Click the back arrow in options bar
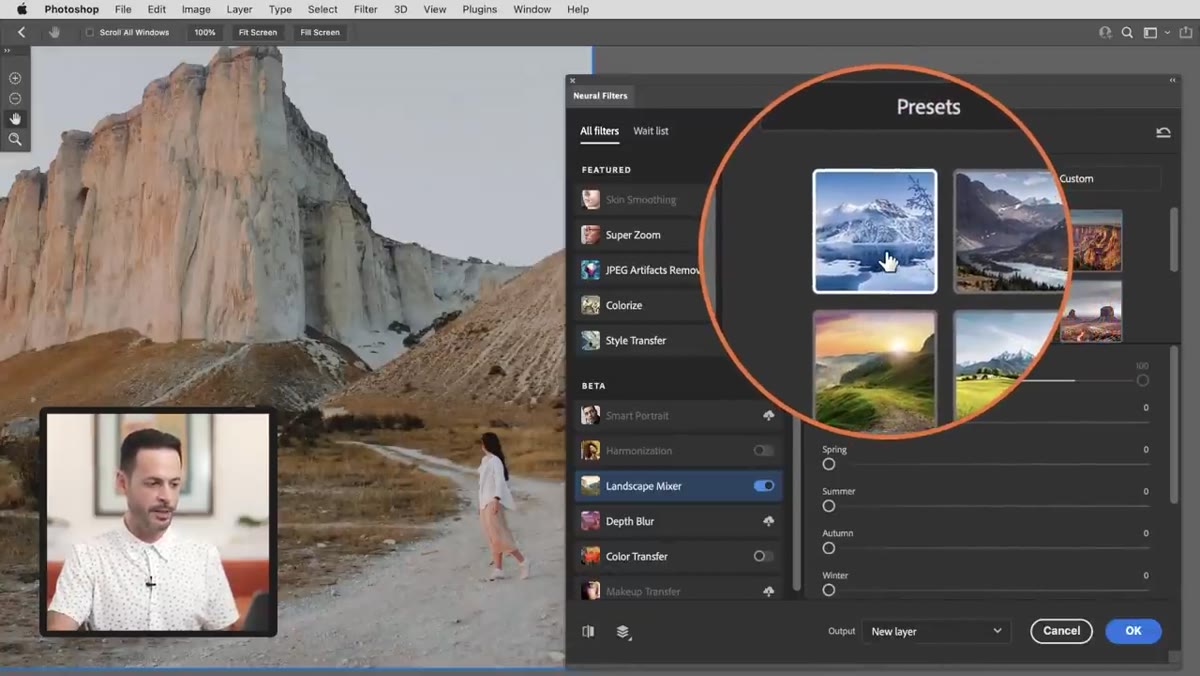This screenshot has height=676, width=1200. coord(21,32)
